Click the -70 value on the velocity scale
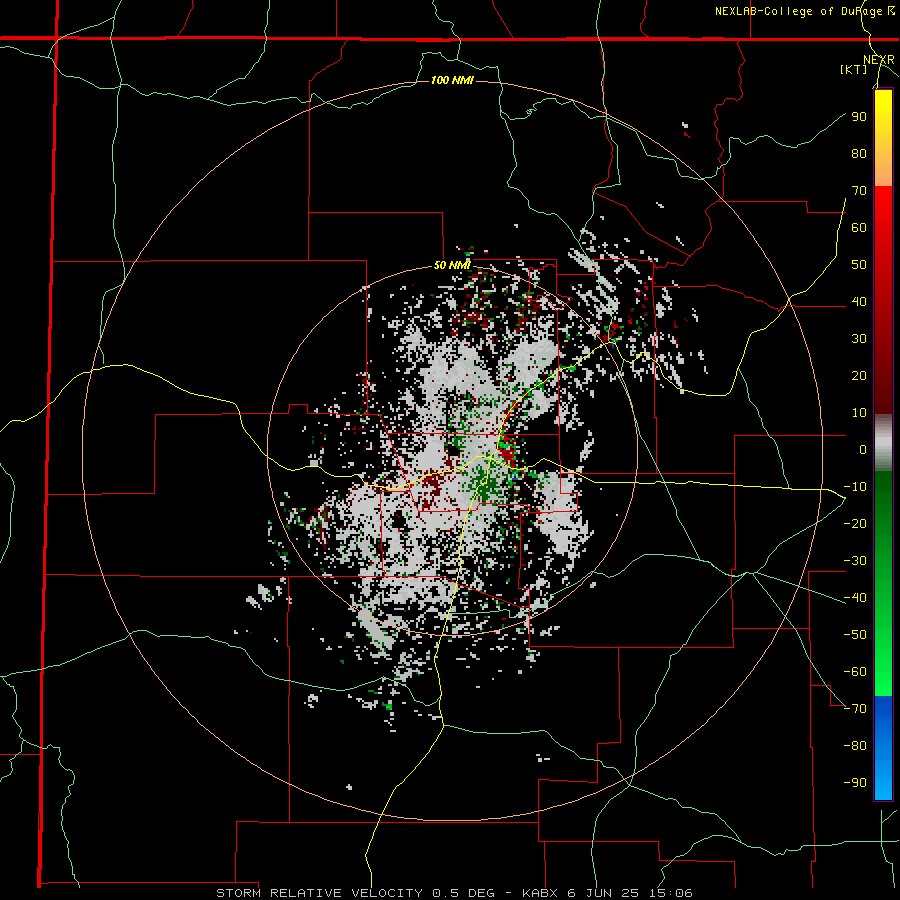The width and height of the screenshot is (900, 900). [x=855, y=709]
